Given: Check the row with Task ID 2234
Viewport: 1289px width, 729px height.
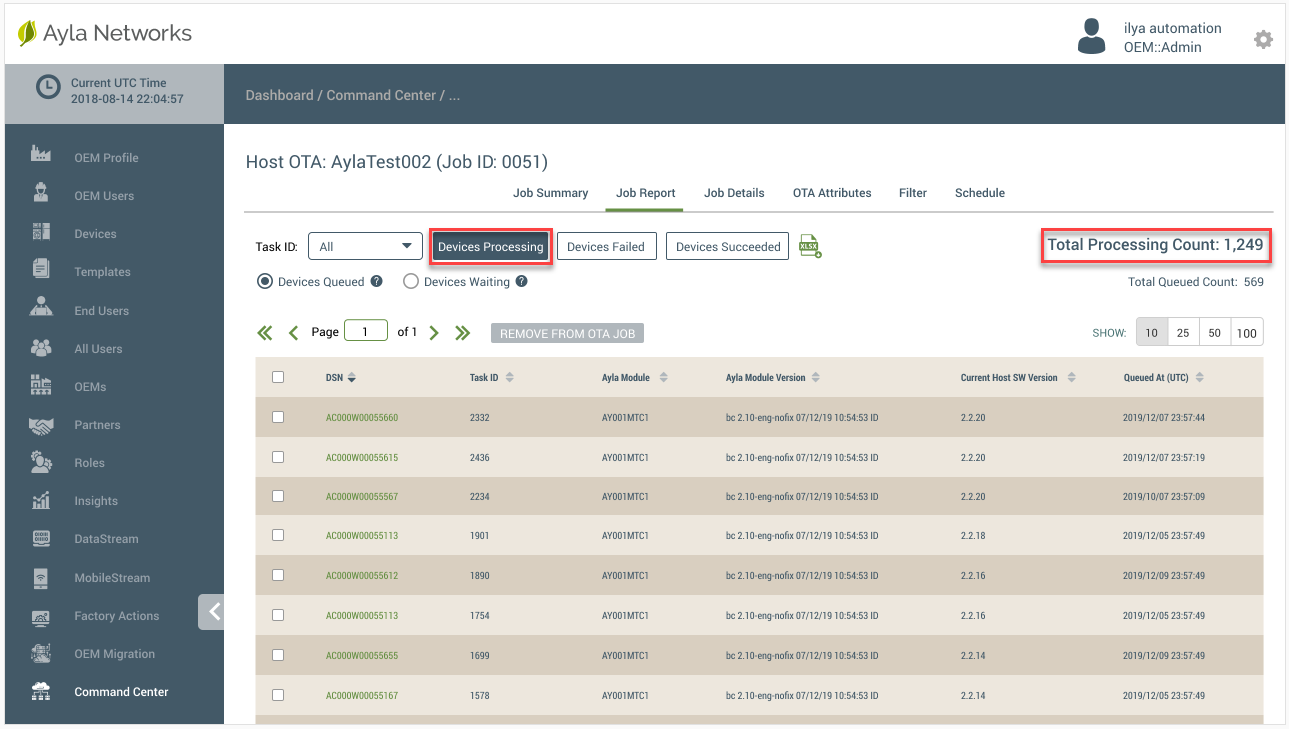Looking at the screenshot, I should tap(278, 496).
